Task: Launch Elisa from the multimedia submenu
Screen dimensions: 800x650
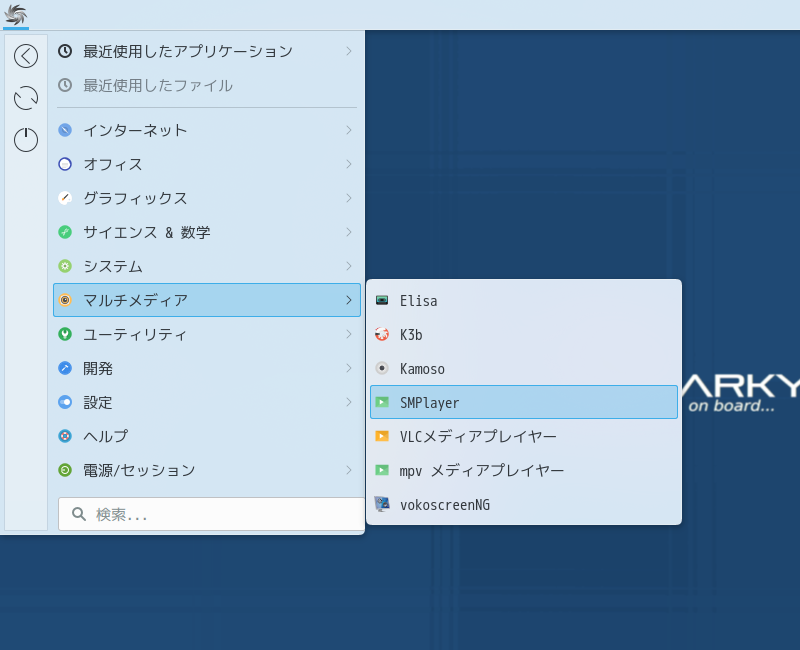Action: click(x=524, y=300)
